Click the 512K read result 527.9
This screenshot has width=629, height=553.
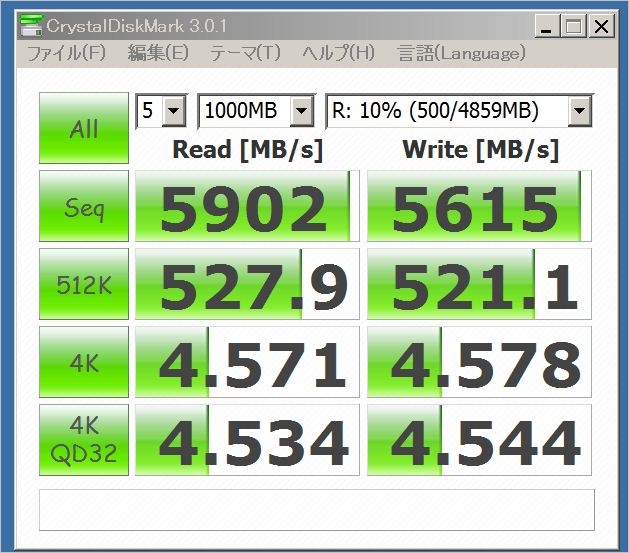247,284
